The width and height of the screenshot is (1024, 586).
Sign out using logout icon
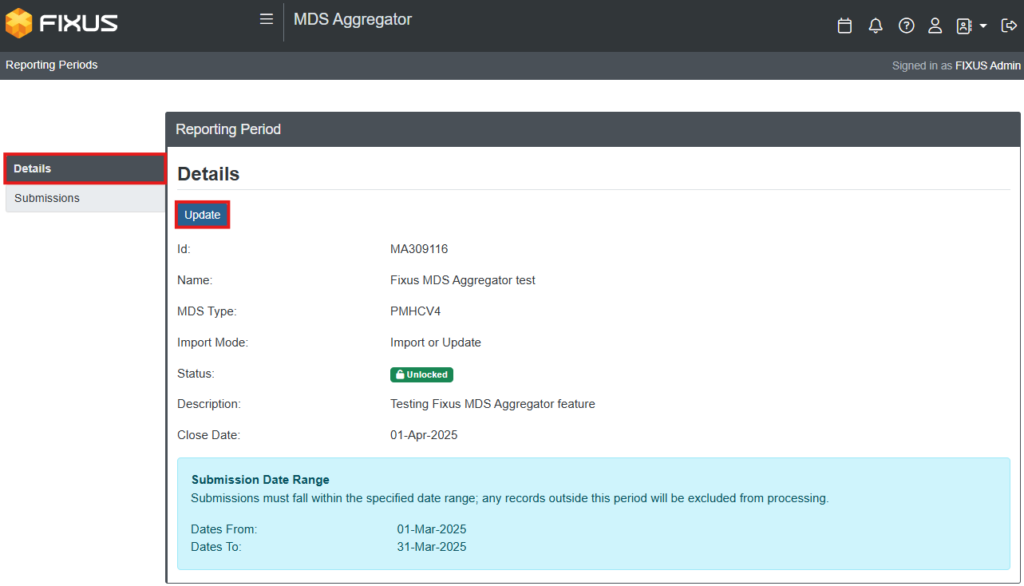point(1009,25)
